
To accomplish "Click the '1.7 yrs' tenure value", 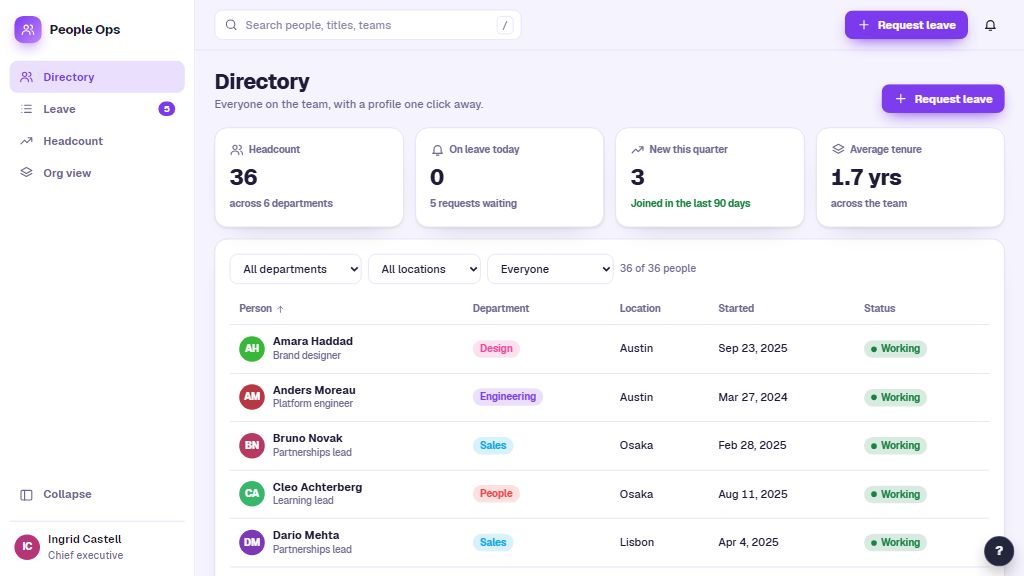I will (866, 177).
